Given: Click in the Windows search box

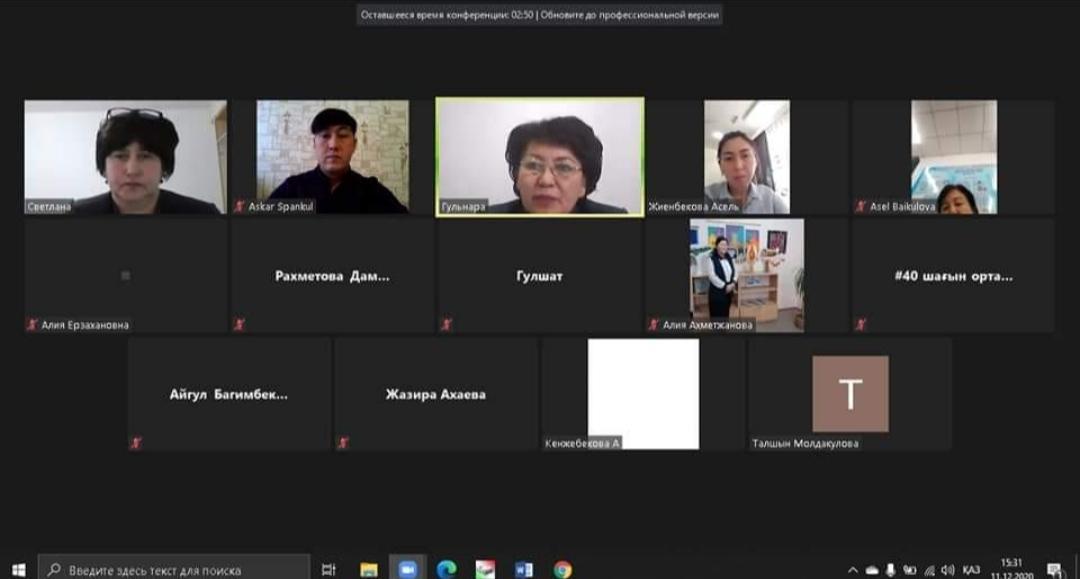Looking at the screenshot, I should click(175, 570).
